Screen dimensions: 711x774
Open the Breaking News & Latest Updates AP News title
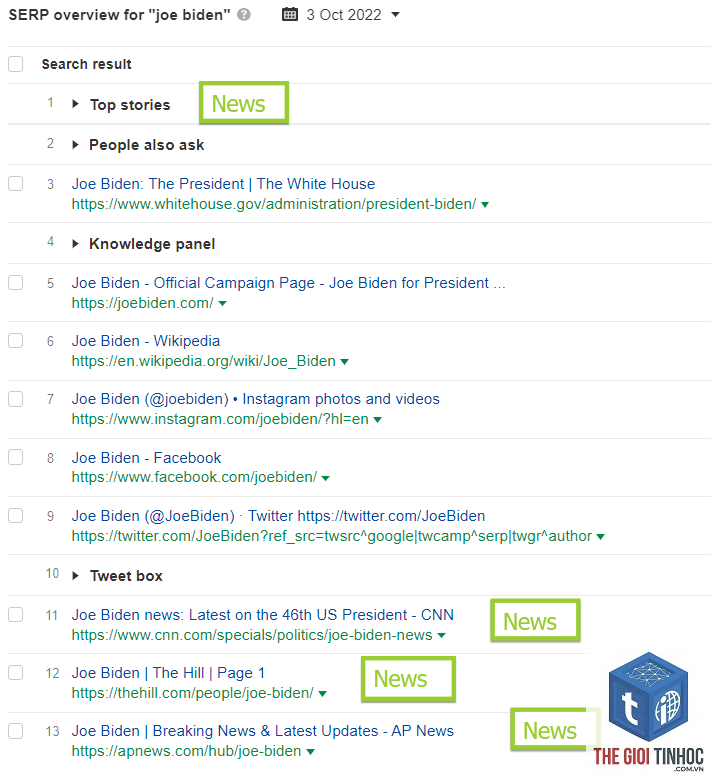[x=262, y=731]
